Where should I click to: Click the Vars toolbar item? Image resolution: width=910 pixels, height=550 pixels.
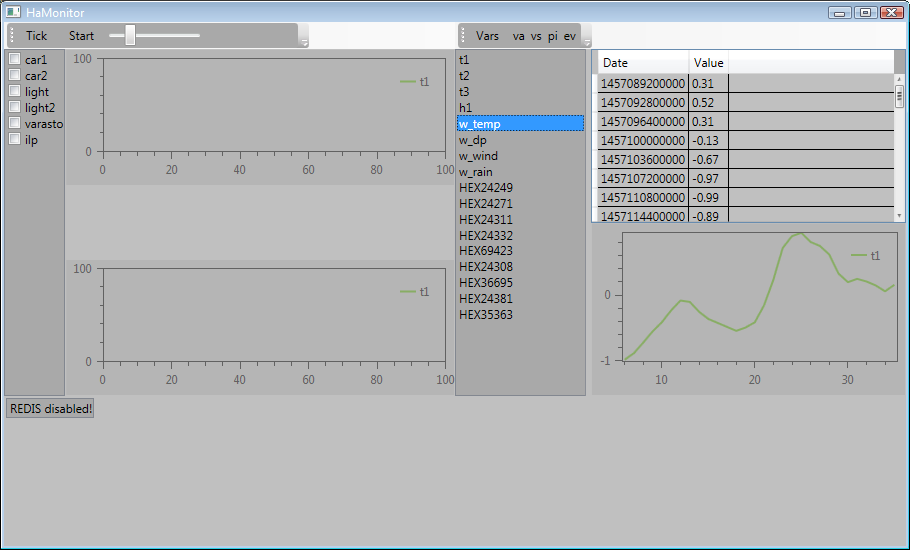(x=487, y=36)
